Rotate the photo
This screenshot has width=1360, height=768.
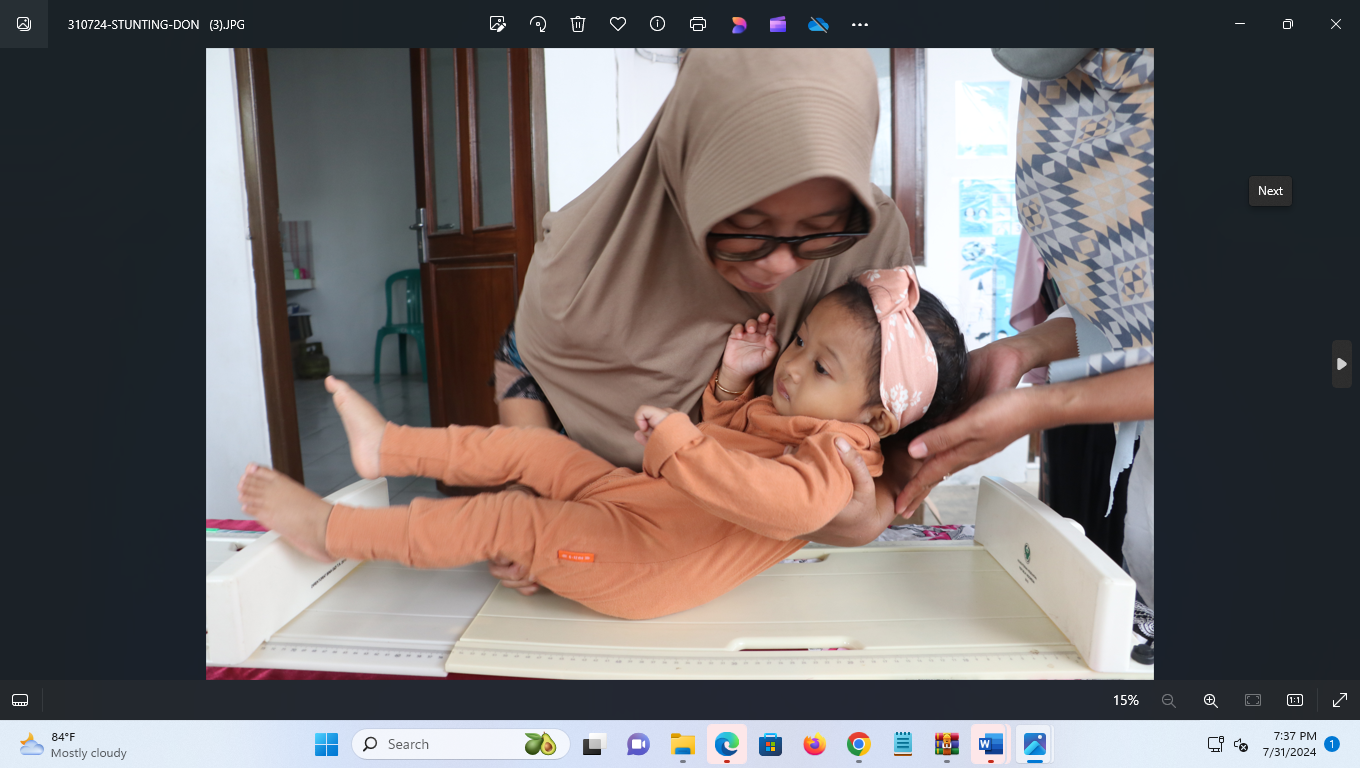[x=537, y=24]
